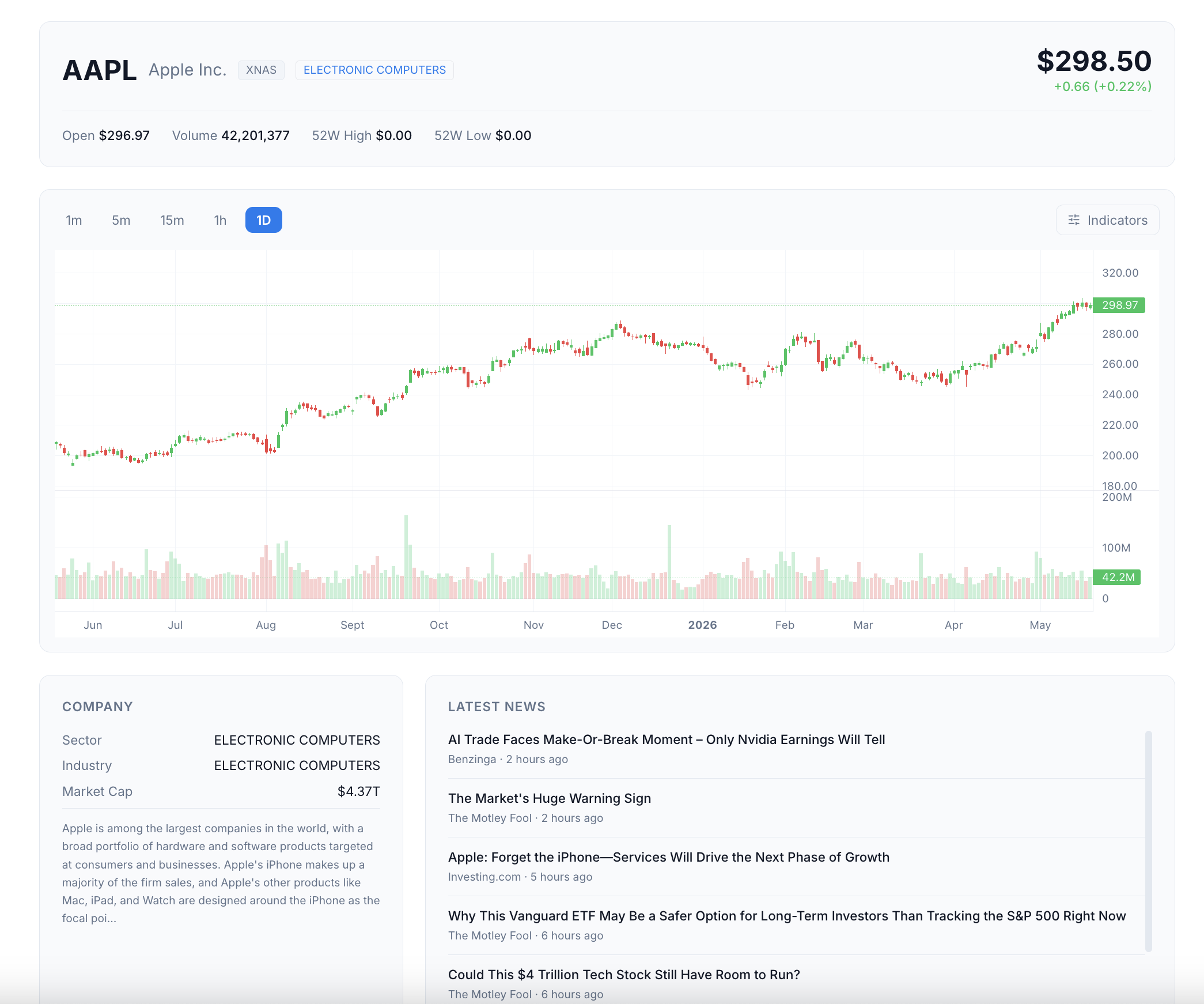
Task: Click the 42.2M volume label on axis
Action: [1118, 577]
